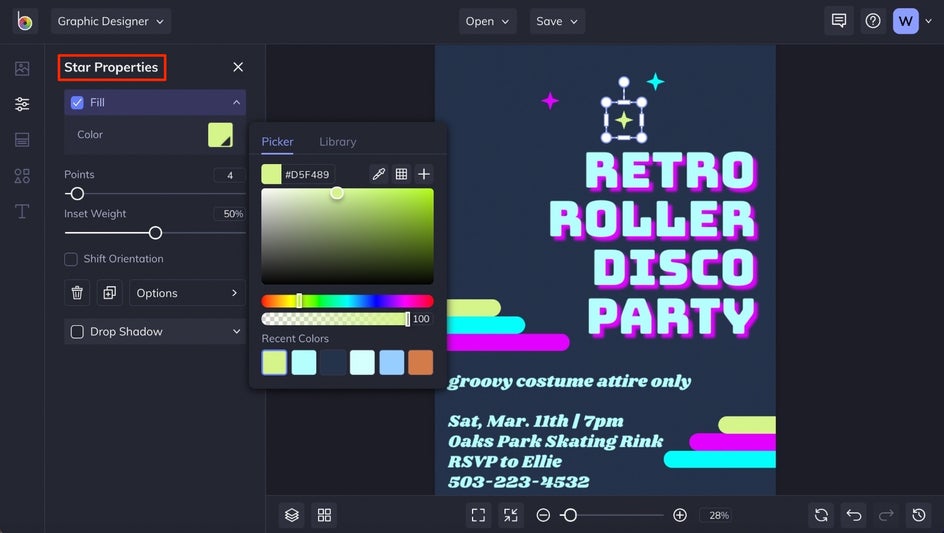Click the opacity alpha slider
Viewport: 944px width, 533px height.
335,319
